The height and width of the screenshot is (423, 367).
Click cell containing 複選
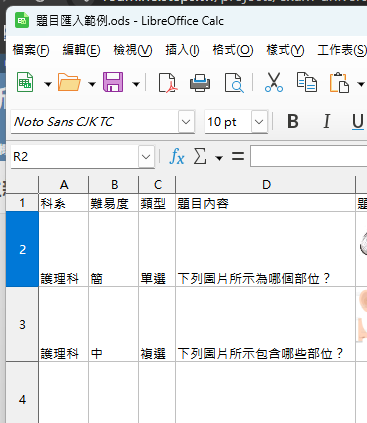click(x=157, y=324)
